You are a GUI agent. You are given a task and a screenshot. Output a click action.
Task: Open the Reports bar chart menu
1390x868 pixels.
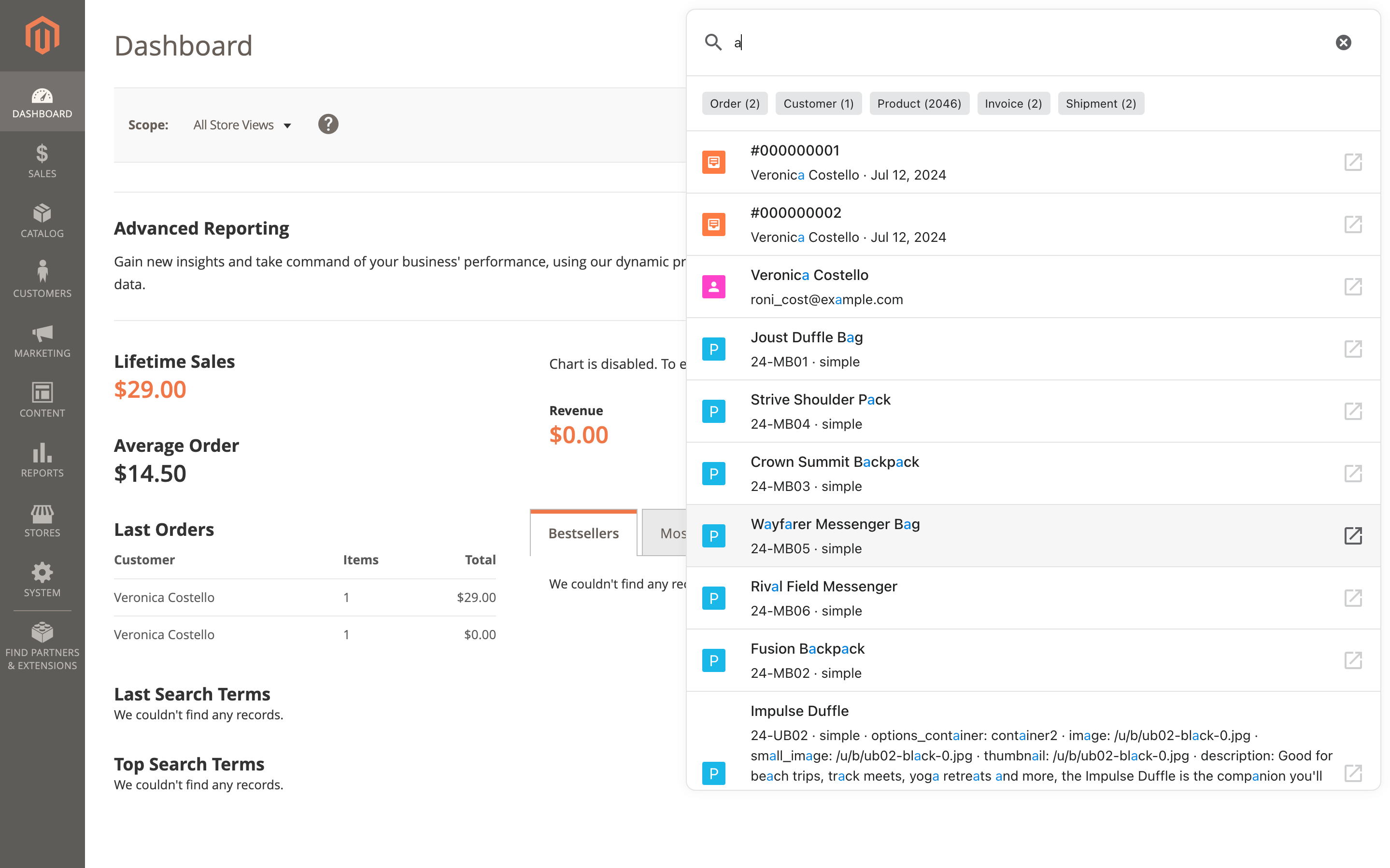pyautogui.click(x=42, y=460)
